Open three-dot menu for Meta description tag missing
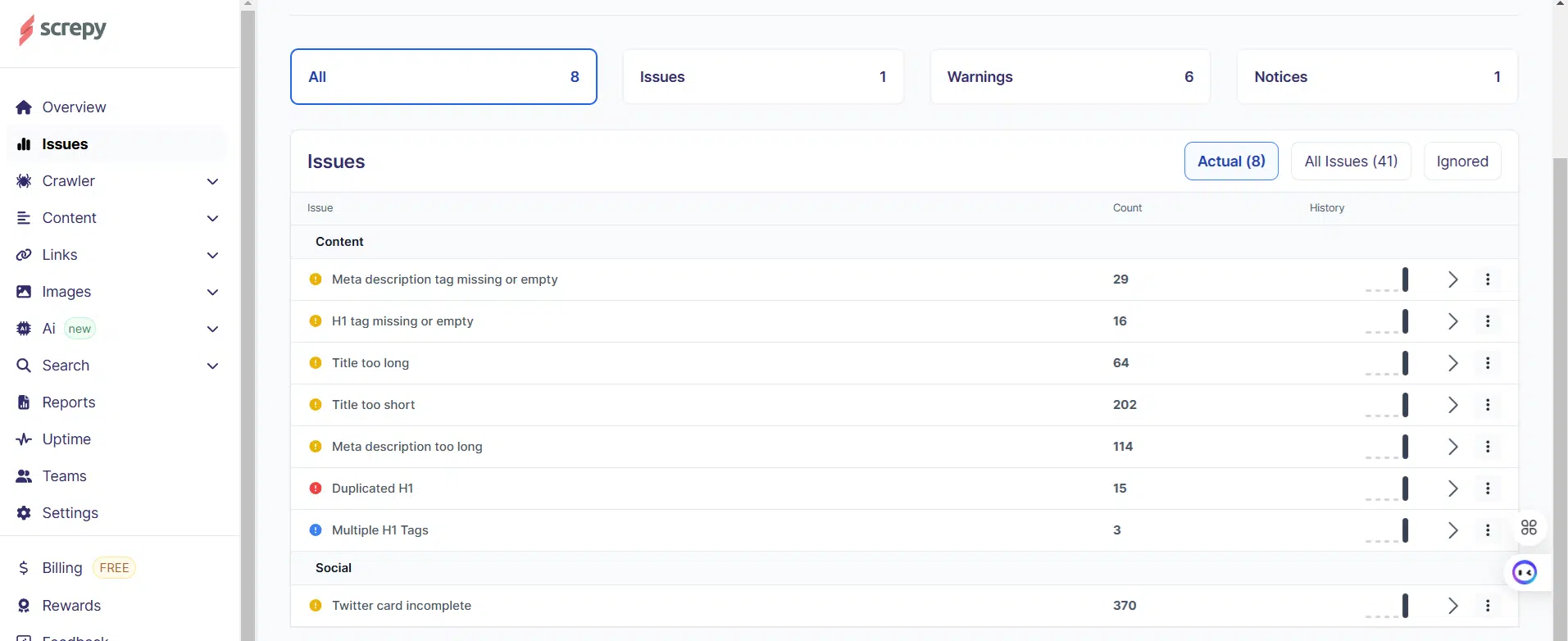Viewport: 1568px width, 641px height. pos(1488,280)
